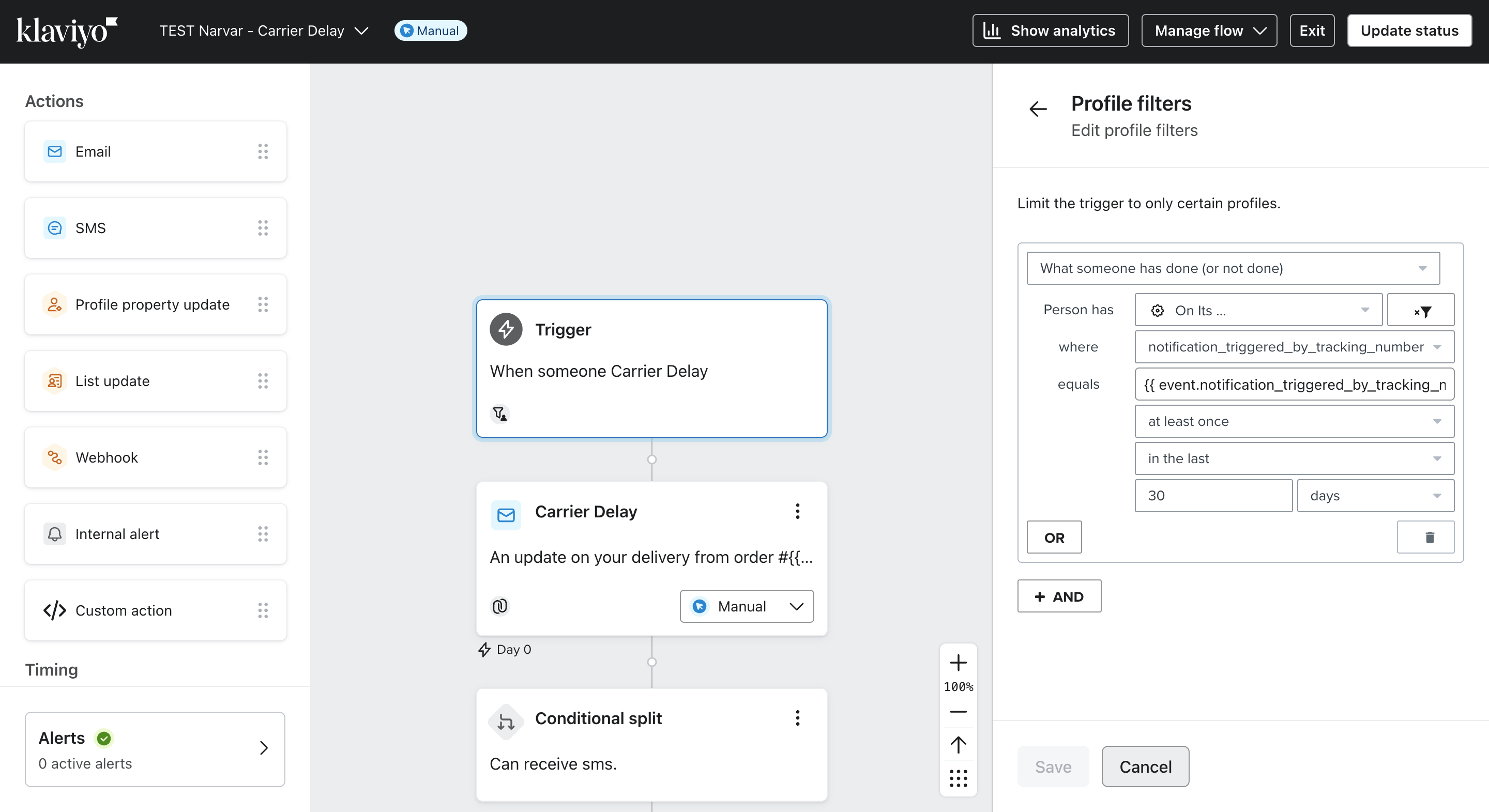Click the SMS action chat icon
Screen dimensions: 1489x812
tap(54, 228)
